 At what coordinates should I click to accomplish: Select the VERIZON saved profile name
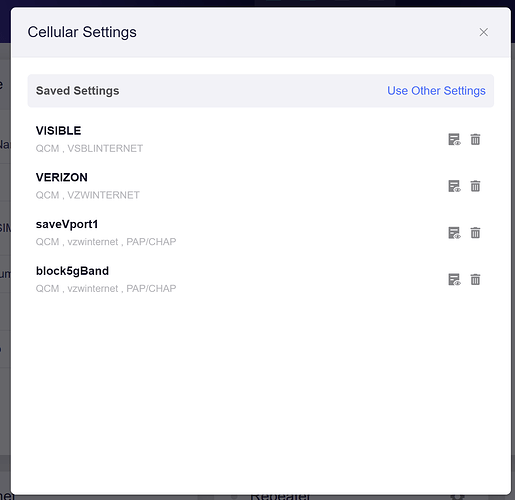pyautogui.click(x=62, y=177)
